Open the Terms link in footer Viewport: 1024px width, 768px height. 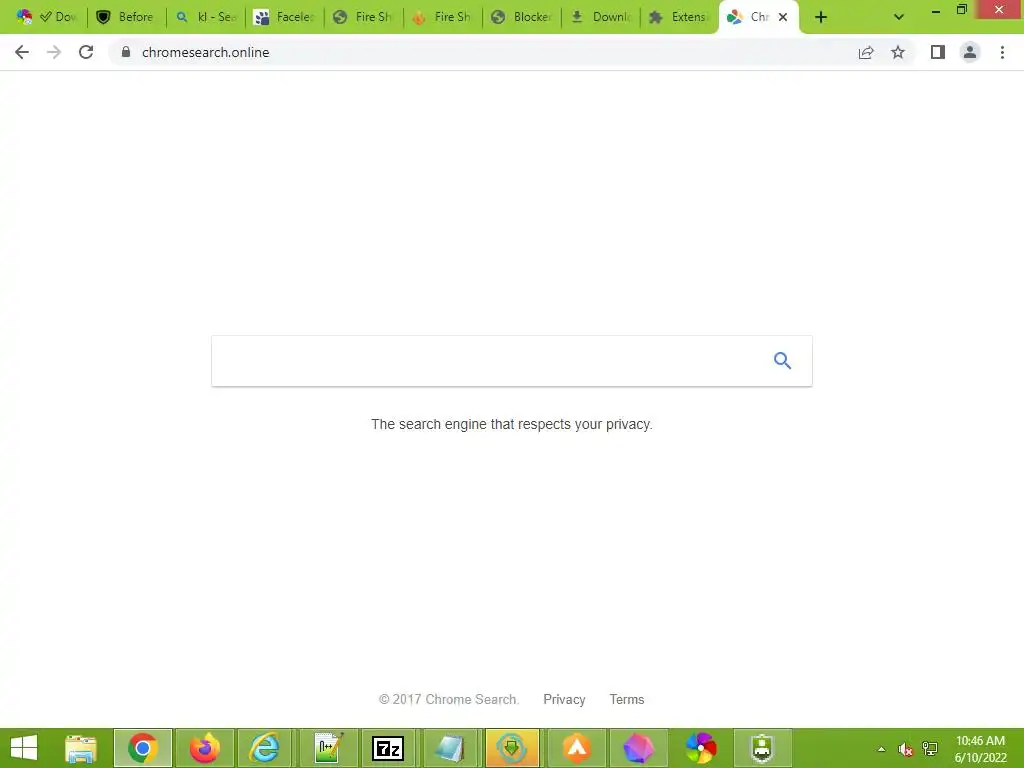point(627,699)
